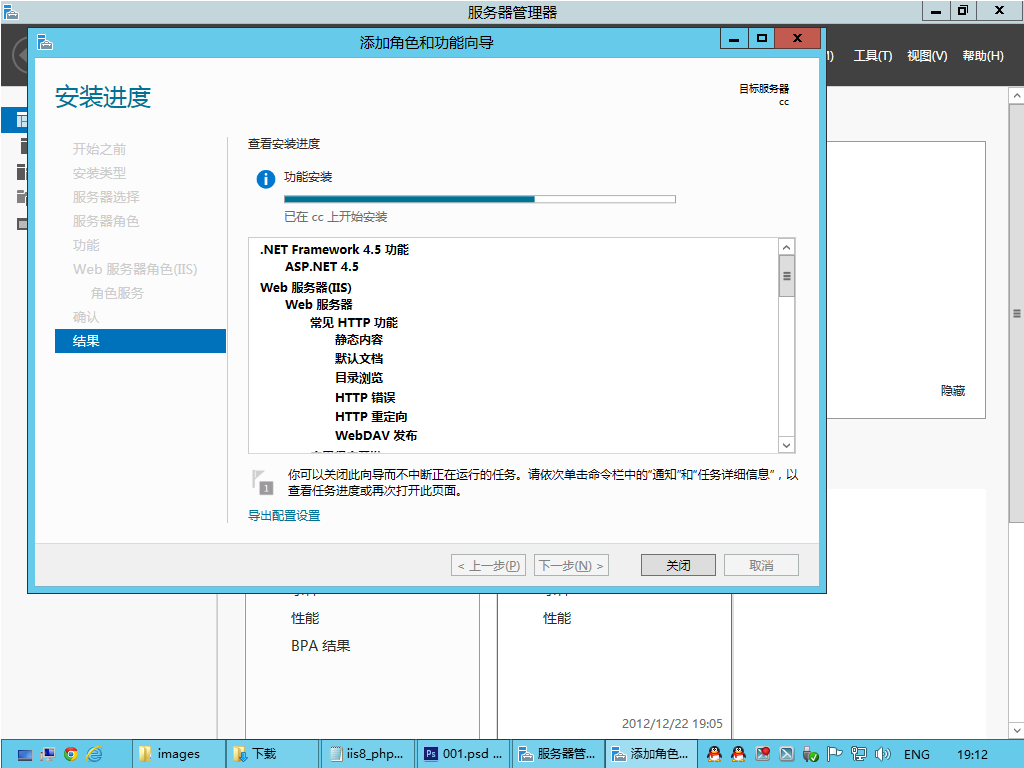Click the safely remove hardware tray icon
Screen dimensions: 1024x768
pos(810,754)
